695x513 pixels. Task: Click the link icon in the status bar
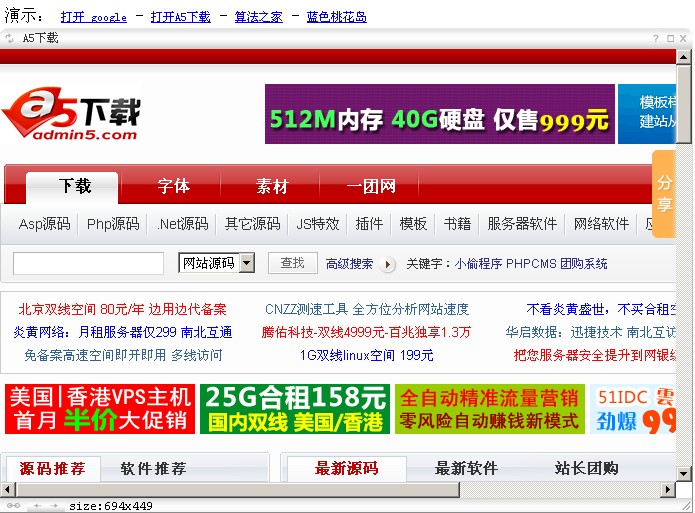(13, 505)
